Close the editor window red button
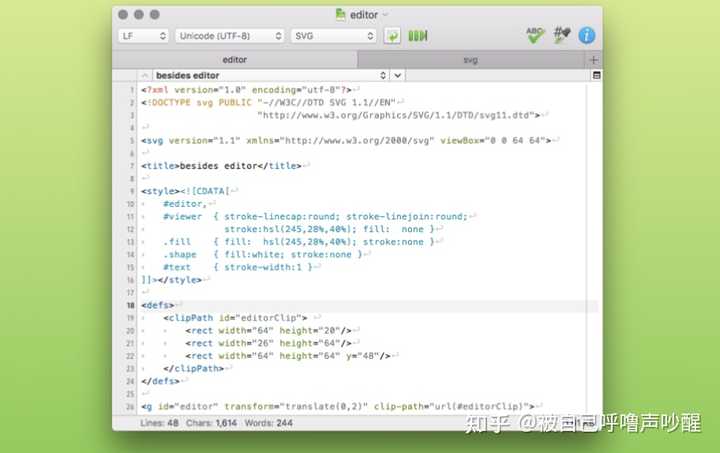This screenshot has width=720, height=453. click(123, 15)
